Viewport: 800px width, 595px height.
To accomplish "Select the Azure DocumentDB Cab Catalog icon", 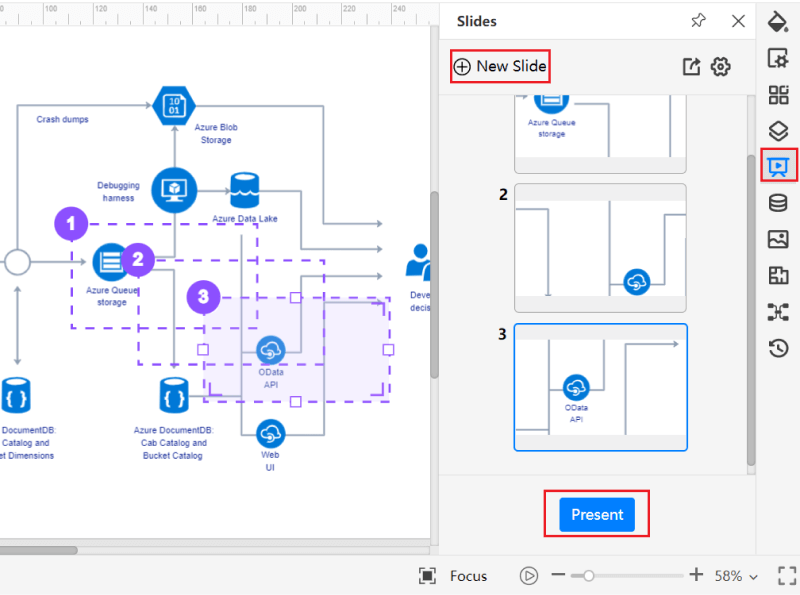I will coord(174,395).
